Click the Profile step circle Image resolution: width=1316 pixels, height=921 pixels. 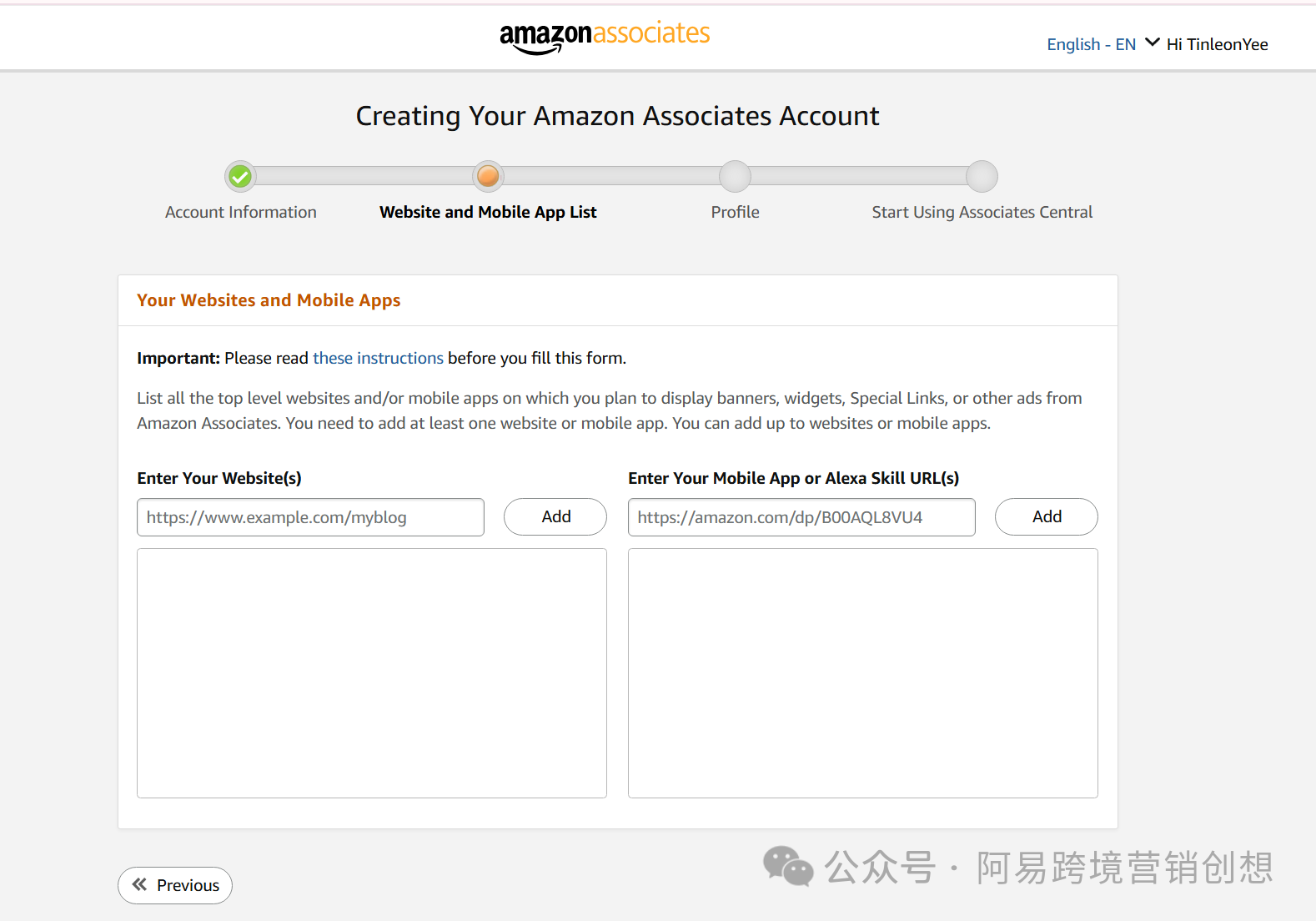pyautogui.click(x=735, y=176)
